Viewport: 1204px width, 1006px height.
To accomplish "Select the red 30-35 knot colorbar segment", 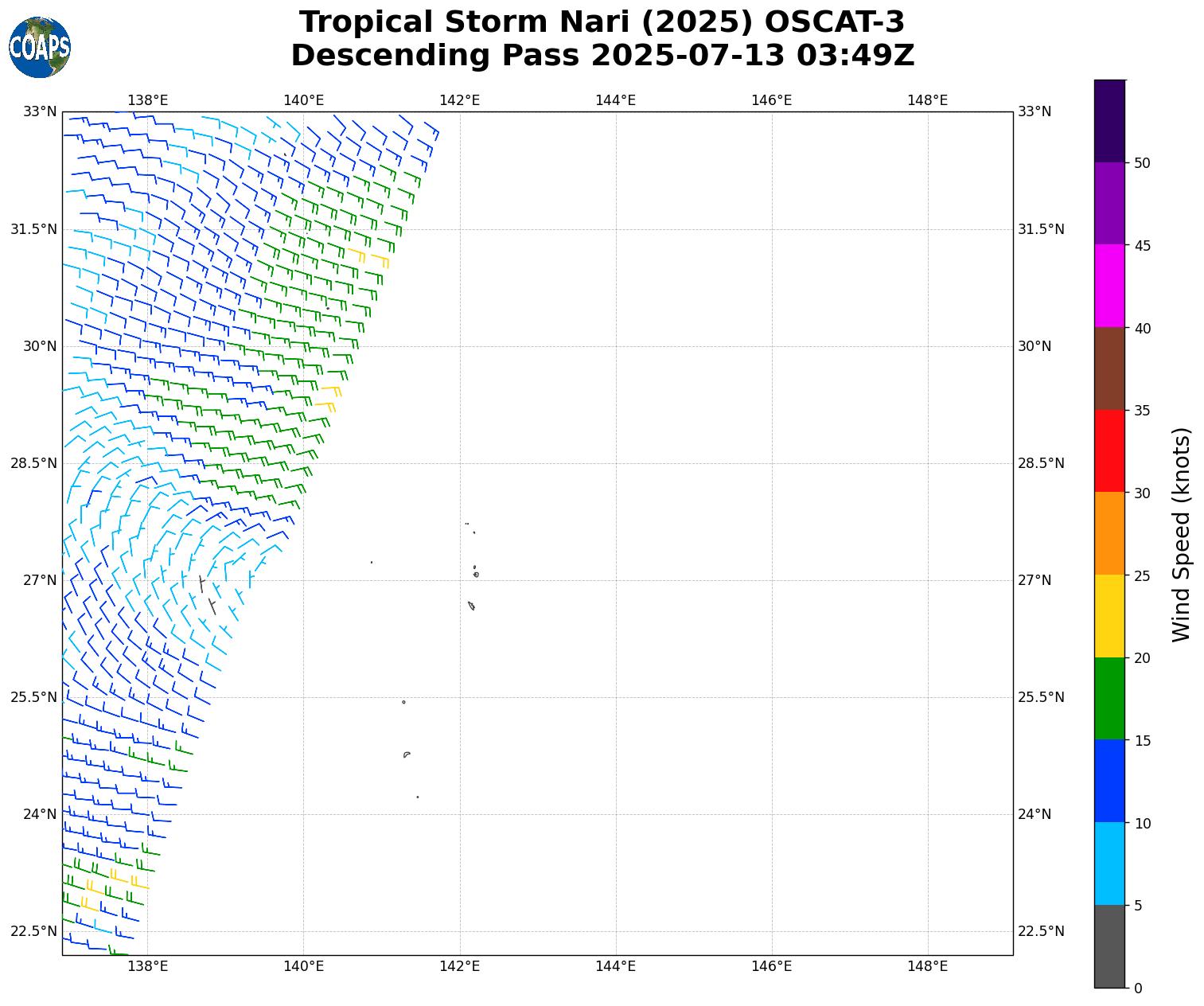I will [x=1109, y=450].
